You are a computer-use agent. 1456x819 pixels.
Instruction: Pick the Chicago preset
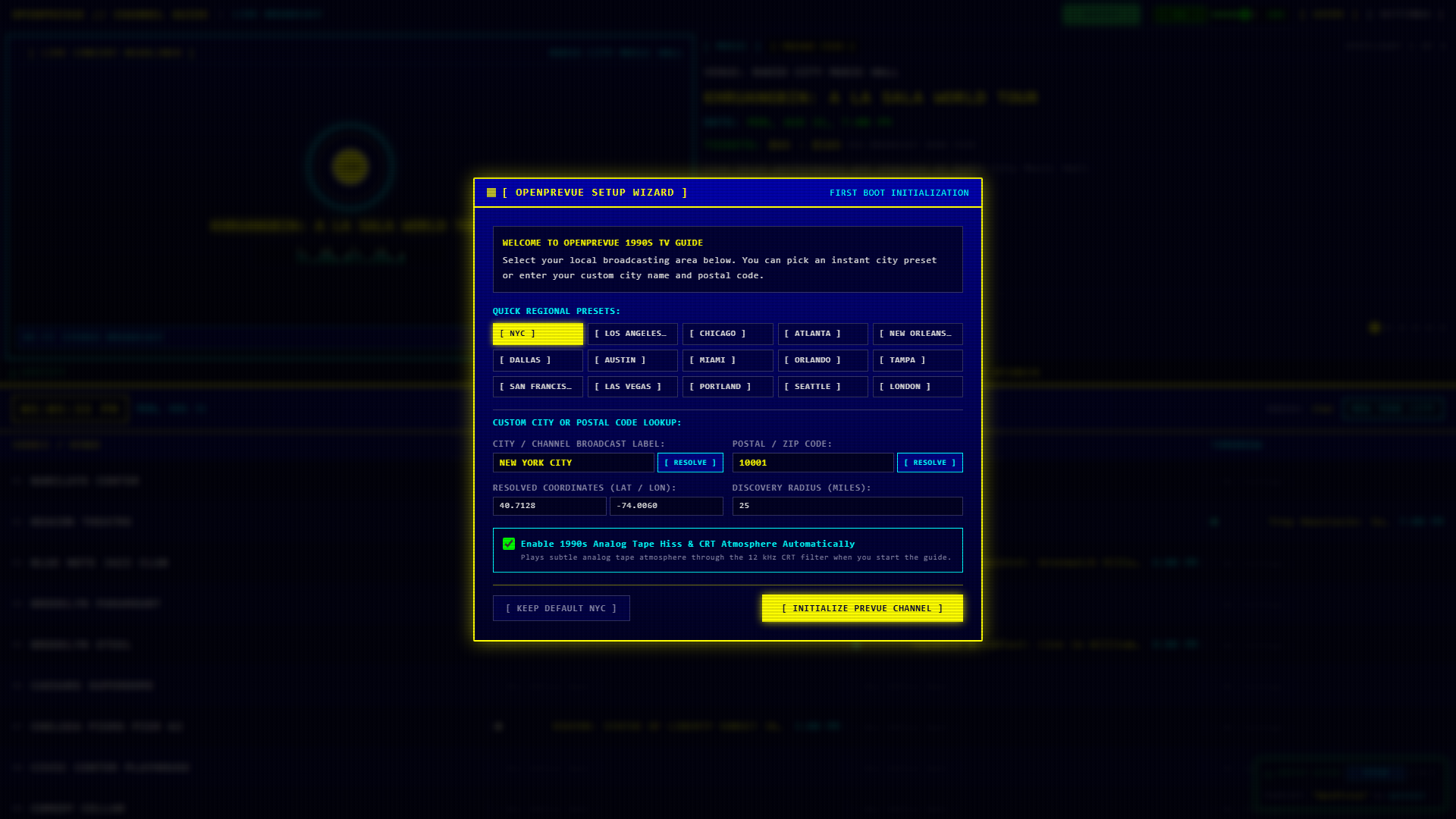728,334
